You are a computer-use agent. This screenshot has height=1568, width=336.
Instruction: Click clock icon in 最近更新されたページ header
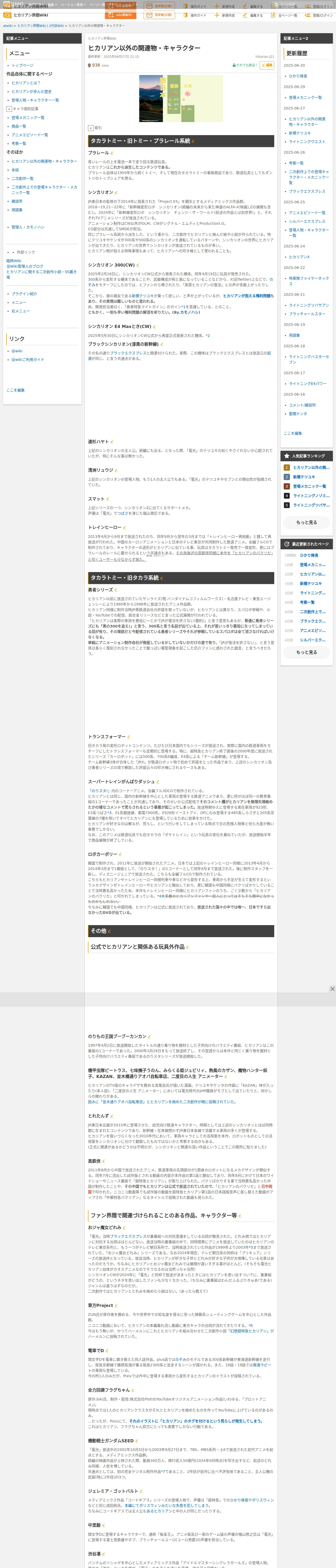[x=287, y=544]
